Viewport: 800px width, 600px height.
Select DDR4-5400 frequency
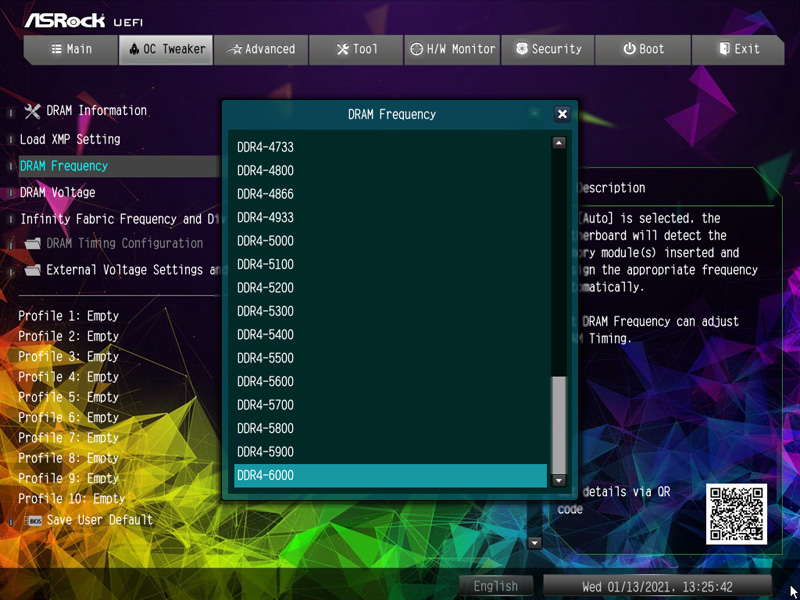point(390,335)
